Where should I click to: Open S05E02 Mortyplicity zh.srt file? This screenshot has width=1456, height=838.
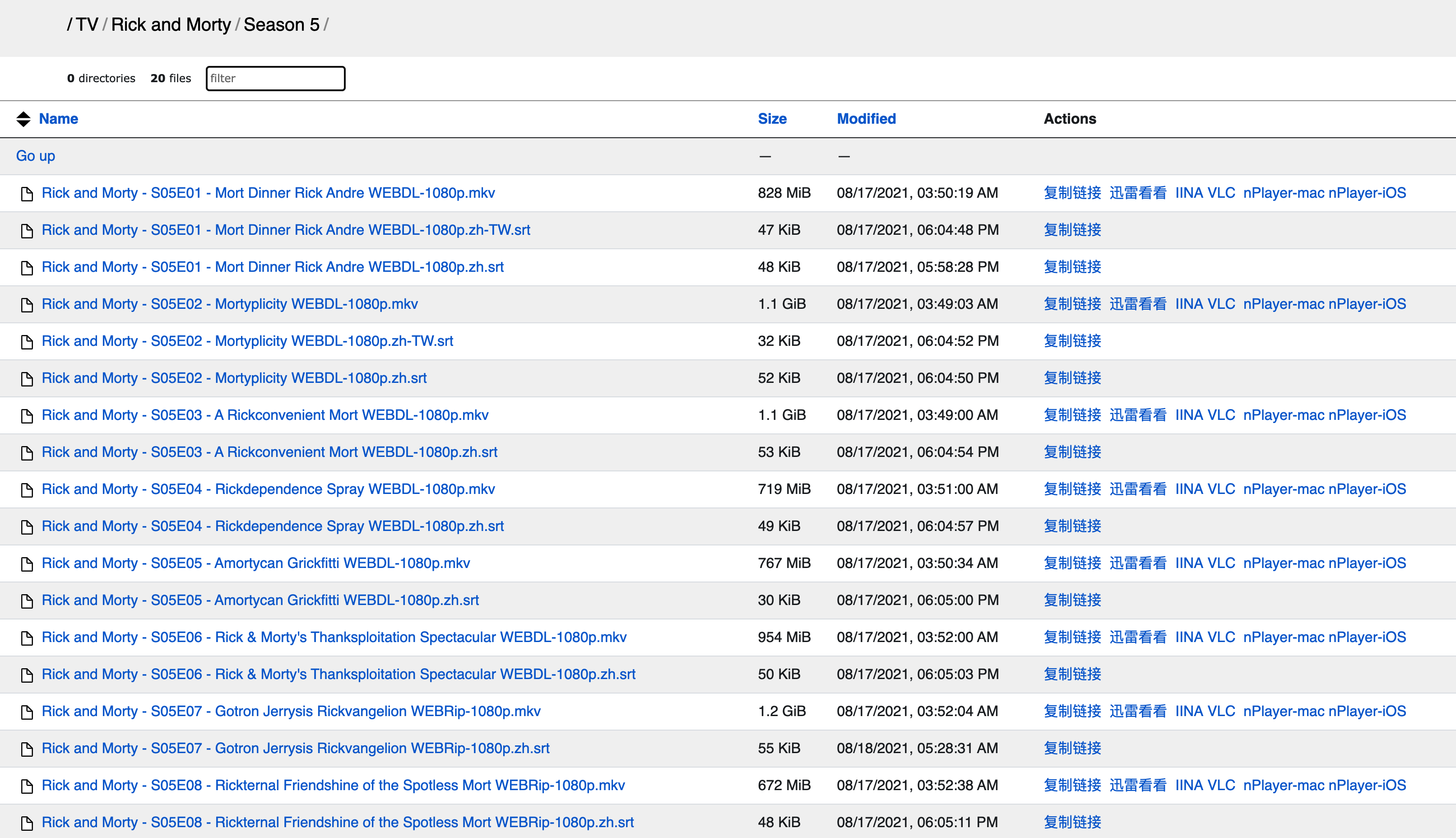(234, 378)
